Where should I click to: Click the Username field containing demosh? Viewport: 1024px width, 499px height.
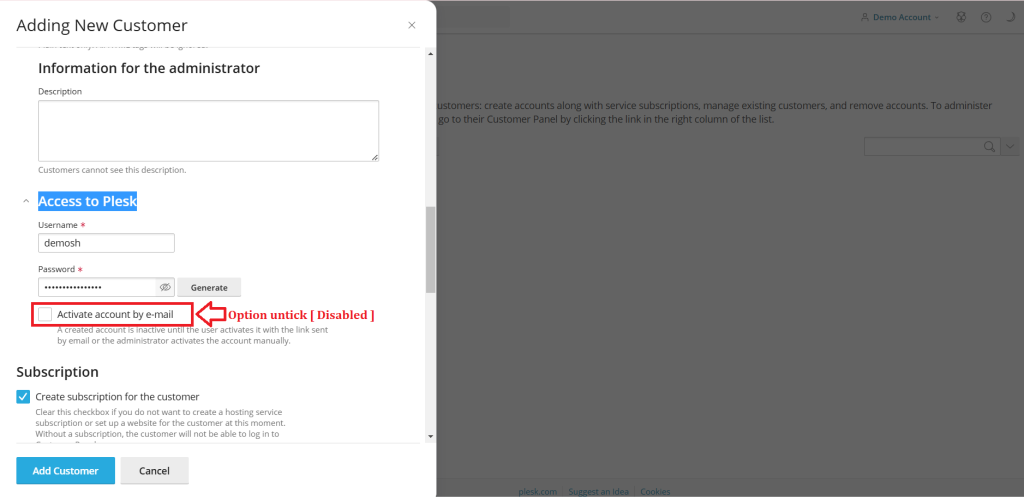tap(106, 243)
